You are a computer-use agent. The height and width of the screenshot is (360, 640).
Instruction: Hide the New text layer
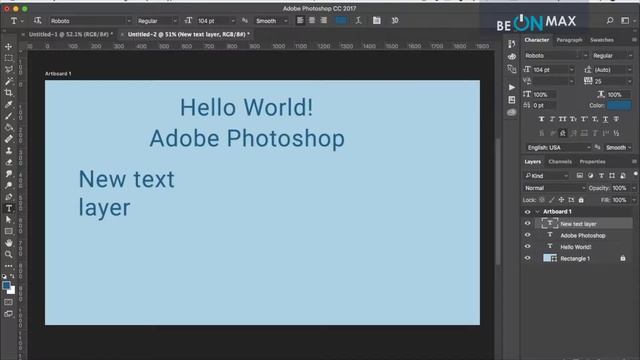point(527,223)
